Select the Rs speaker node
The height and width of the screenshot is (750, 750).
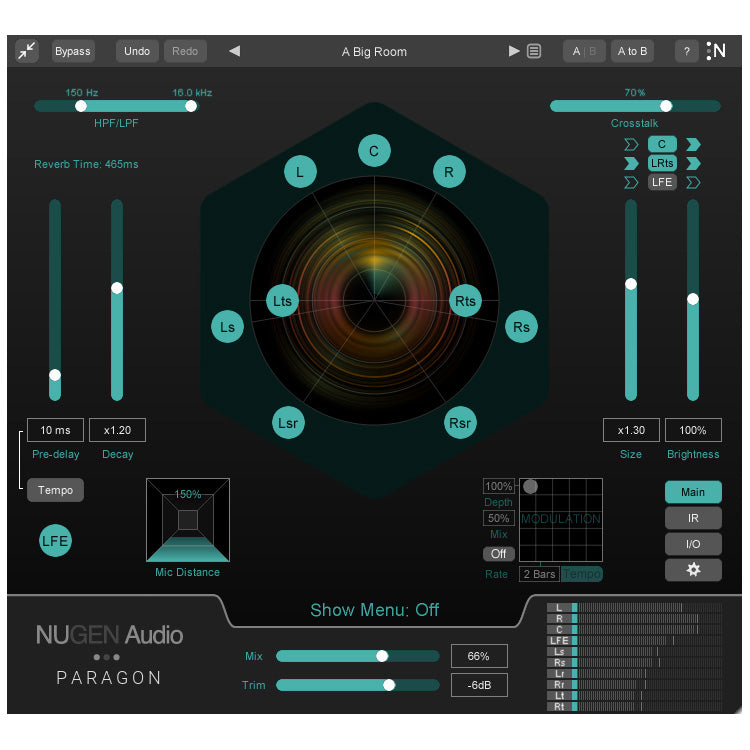tap(521, 327)
